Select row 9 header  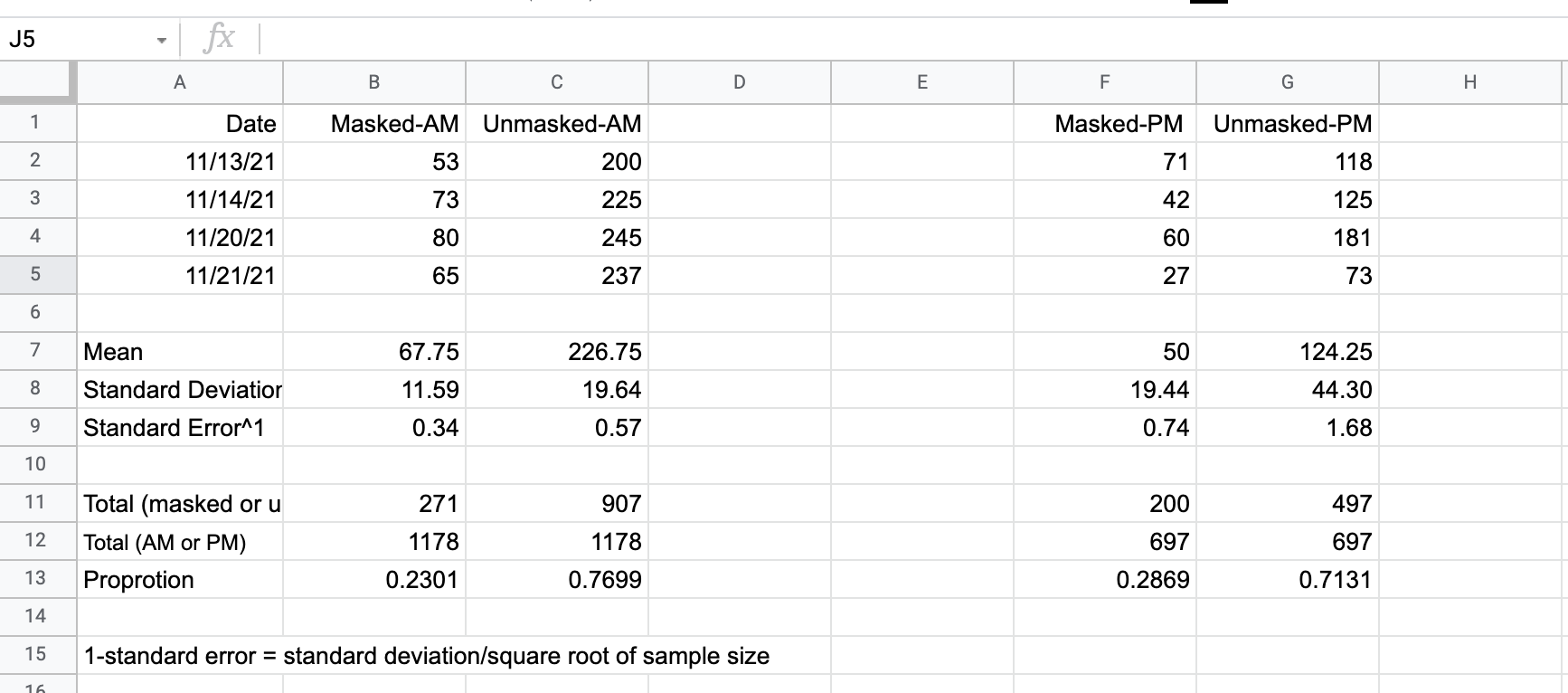tap(36, 427)
